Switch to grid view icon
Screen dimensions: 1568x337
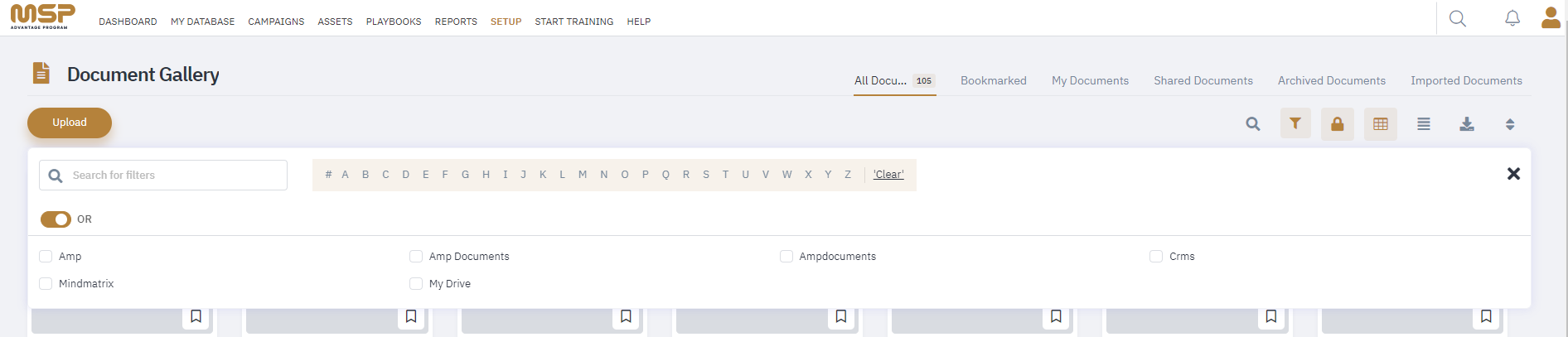click(x=1381, y=123)
